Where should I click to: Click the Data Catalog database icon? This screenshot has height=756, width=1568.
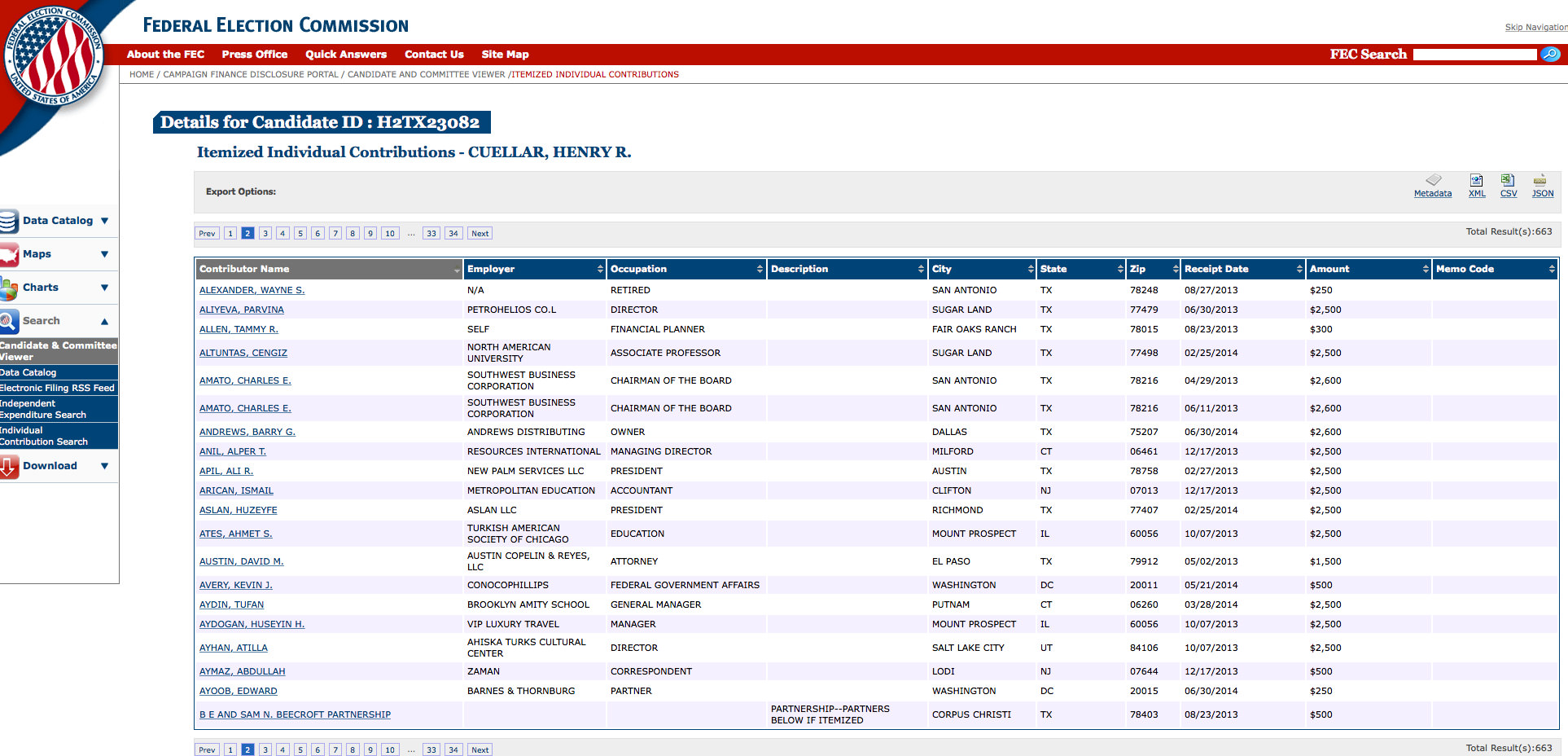[9, 221]
